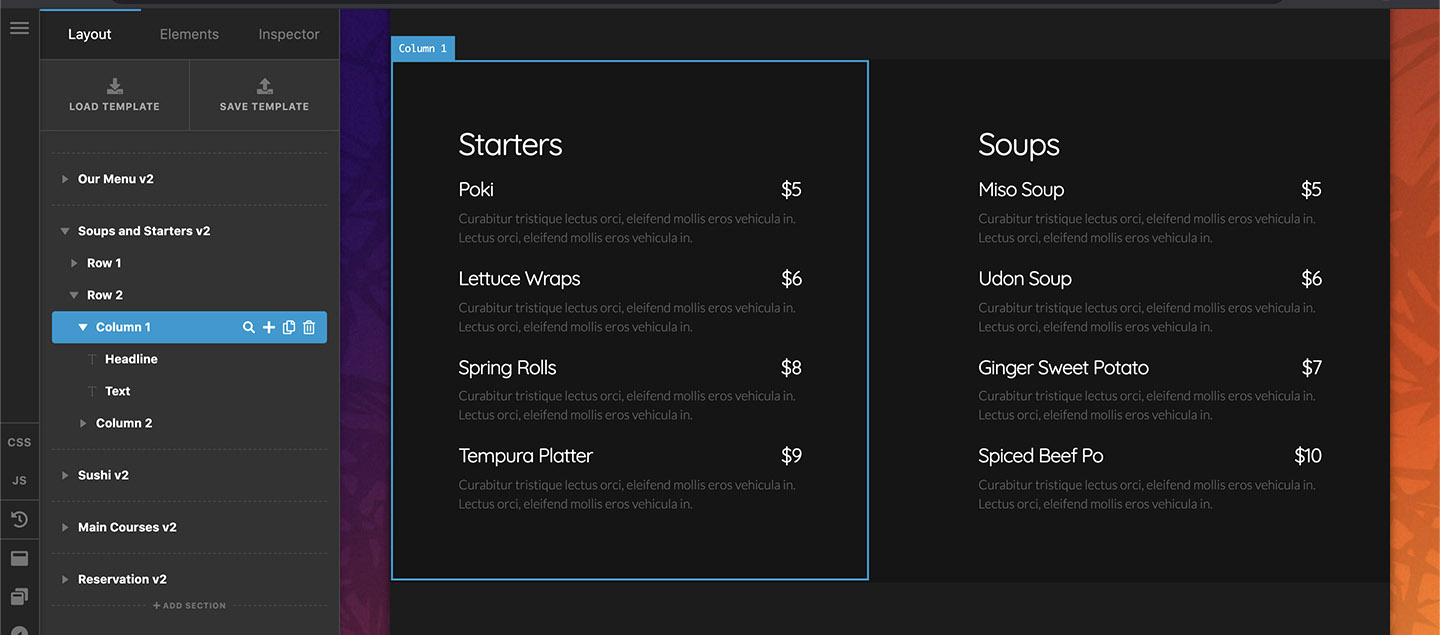The height and width of the screenshot is (635, 1440).
Task: Open the revision history icon
Action: (x=19, y=519)
